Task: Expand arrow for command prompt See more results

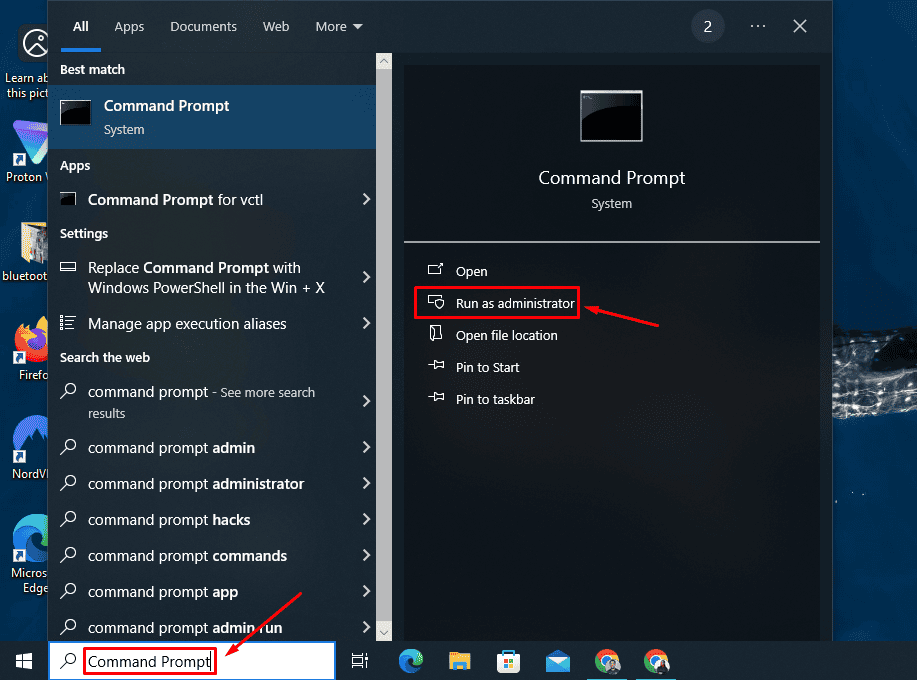Action: tap(366, 401)
